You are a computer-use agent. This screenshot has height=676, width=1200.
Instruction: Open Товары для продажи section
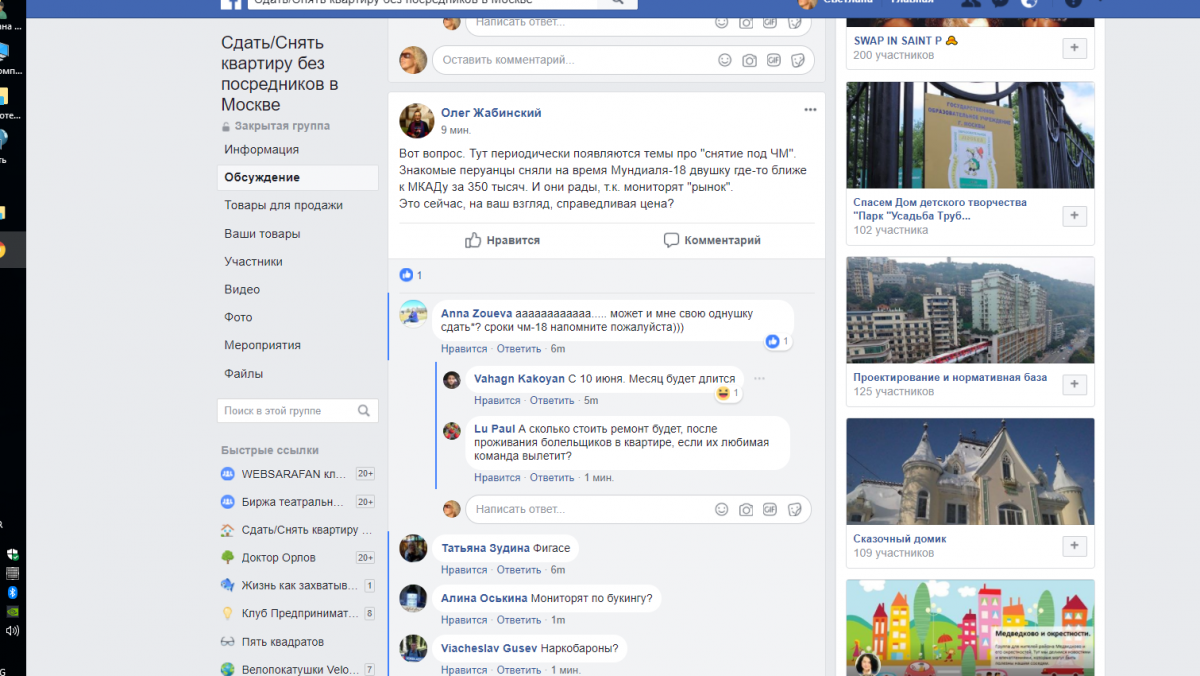click(283, 206)
